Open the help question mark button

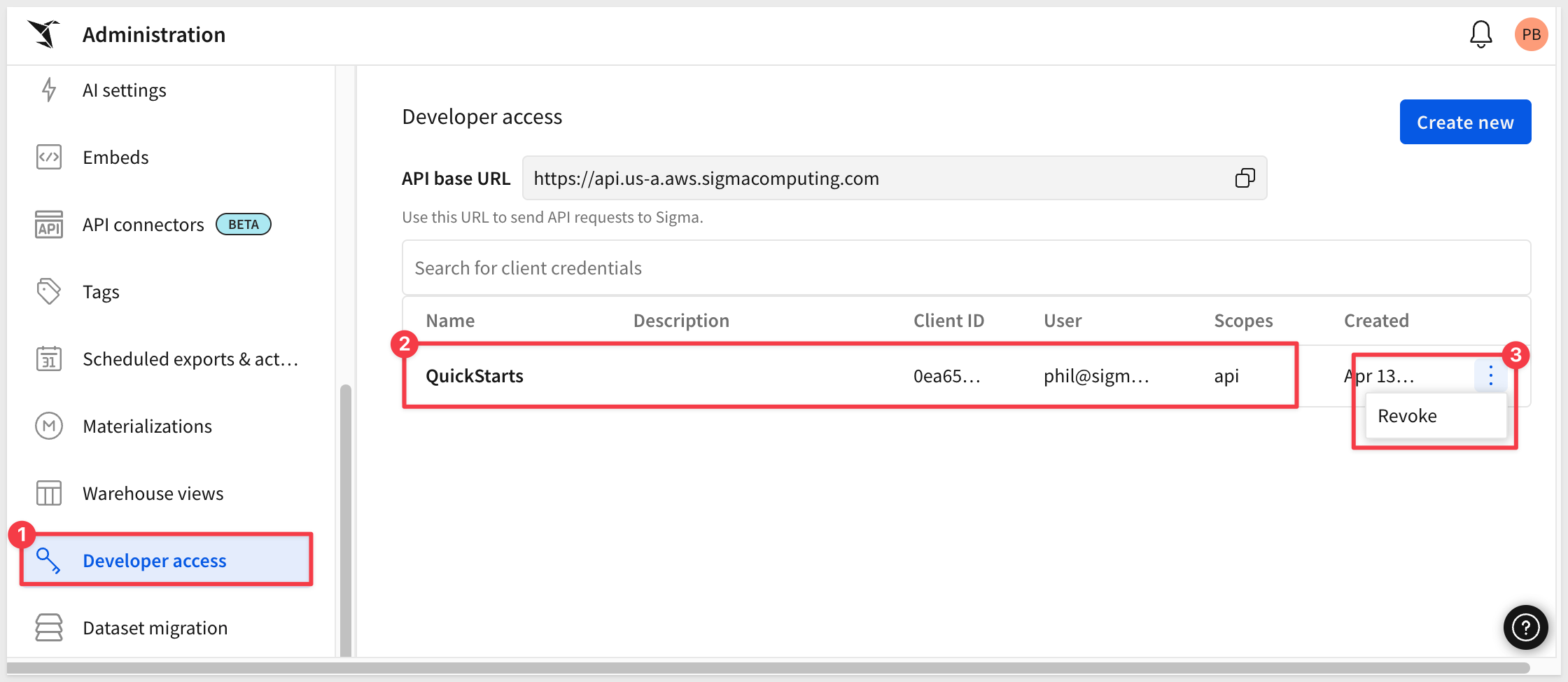1525,627
